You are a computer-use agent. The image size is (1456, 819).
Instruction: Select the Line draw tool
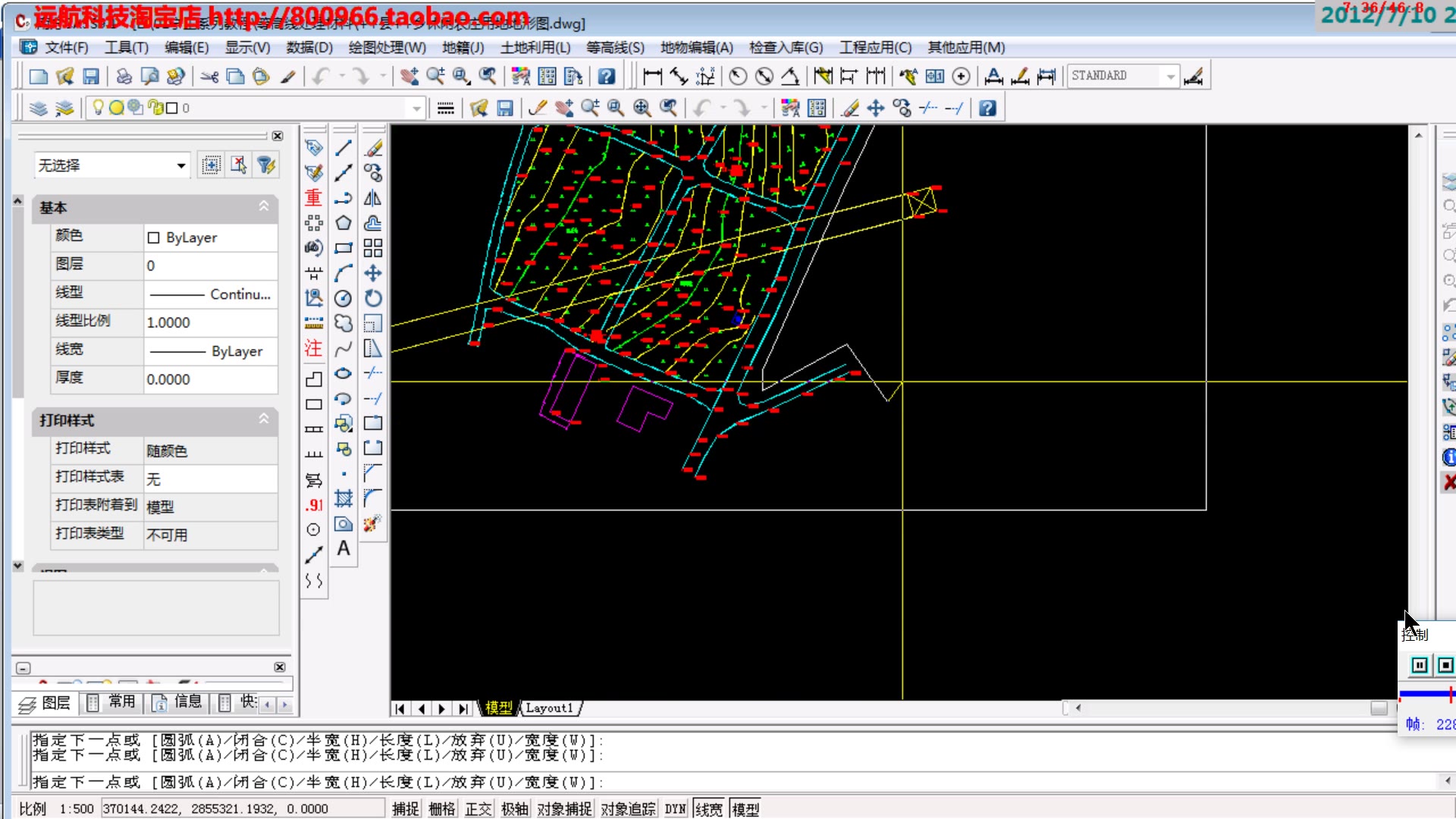click(344, 148)
